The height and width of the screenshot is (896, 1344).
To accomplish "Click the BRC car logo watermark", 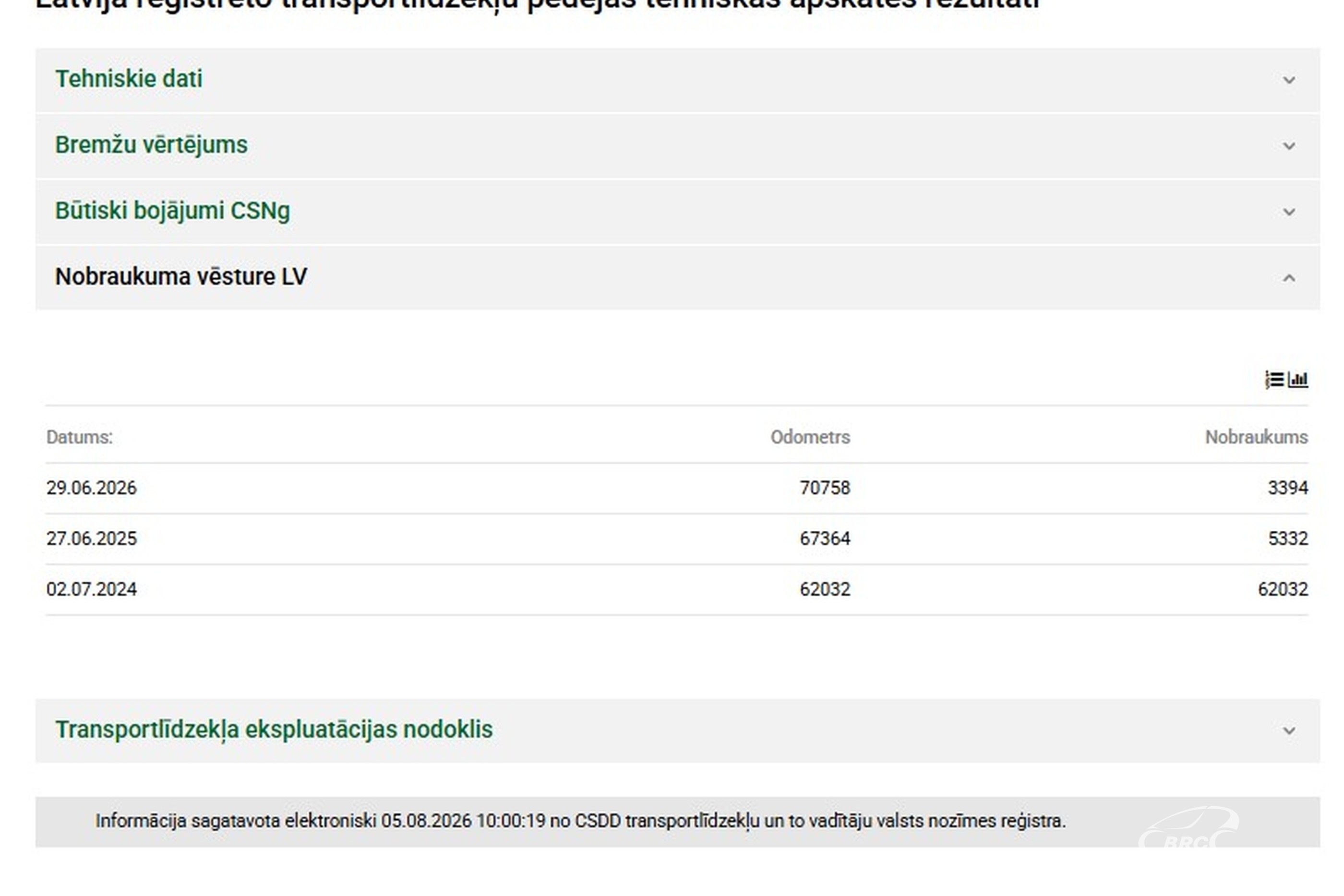I will click(x=1188, y=827).
